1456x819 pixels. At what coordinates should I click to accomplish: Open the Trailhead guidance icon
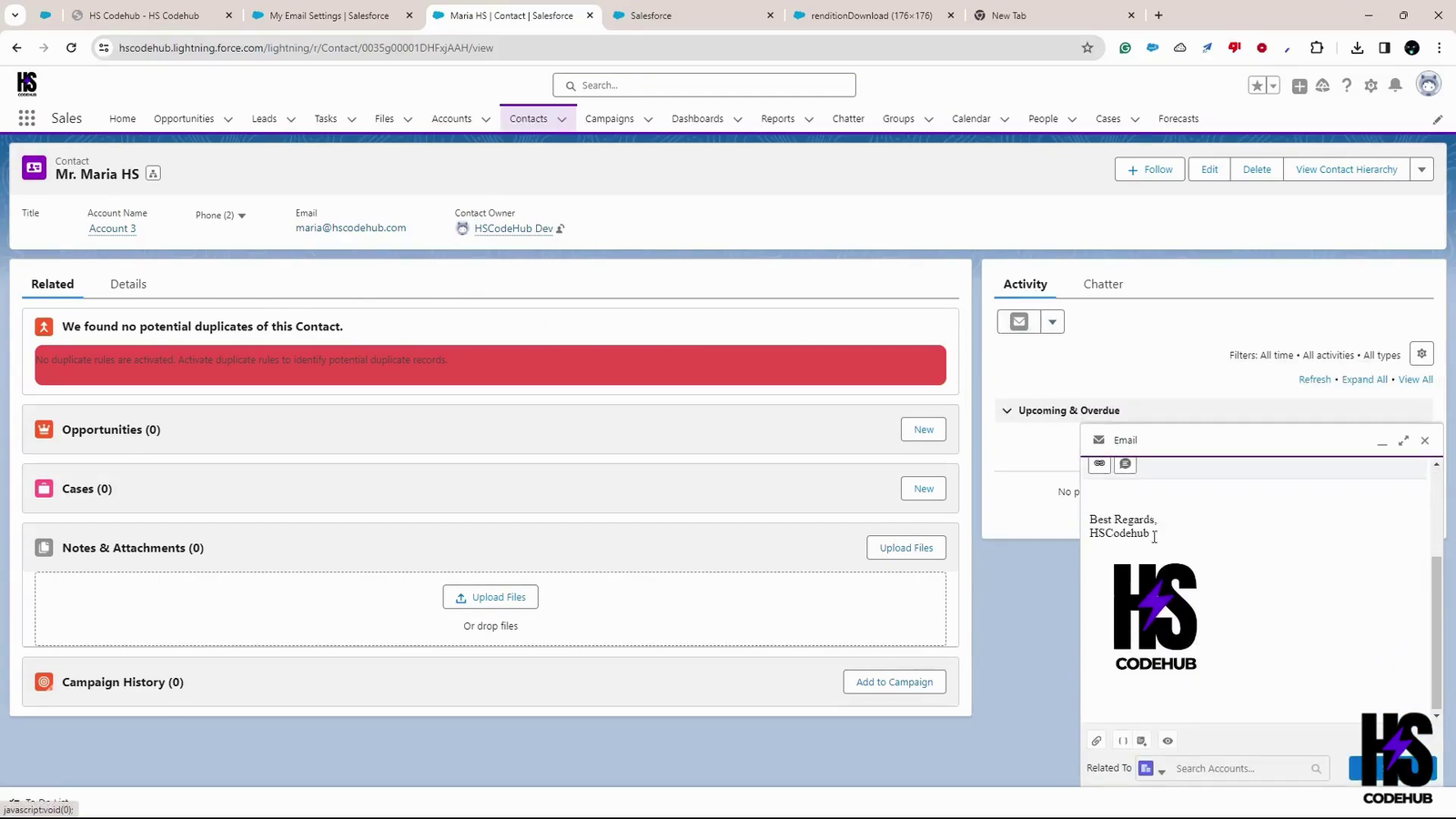pyautogui.click(x=1323, y=86)
